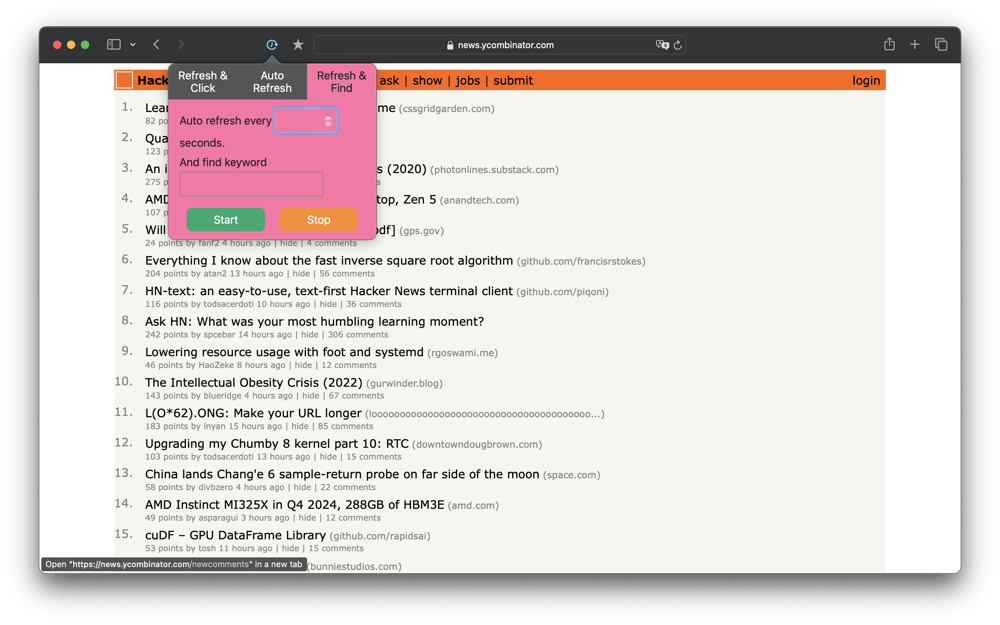The width and height of the screenshot is (1000, 625).
Task: Open the ask link in header
Action: 389,80
